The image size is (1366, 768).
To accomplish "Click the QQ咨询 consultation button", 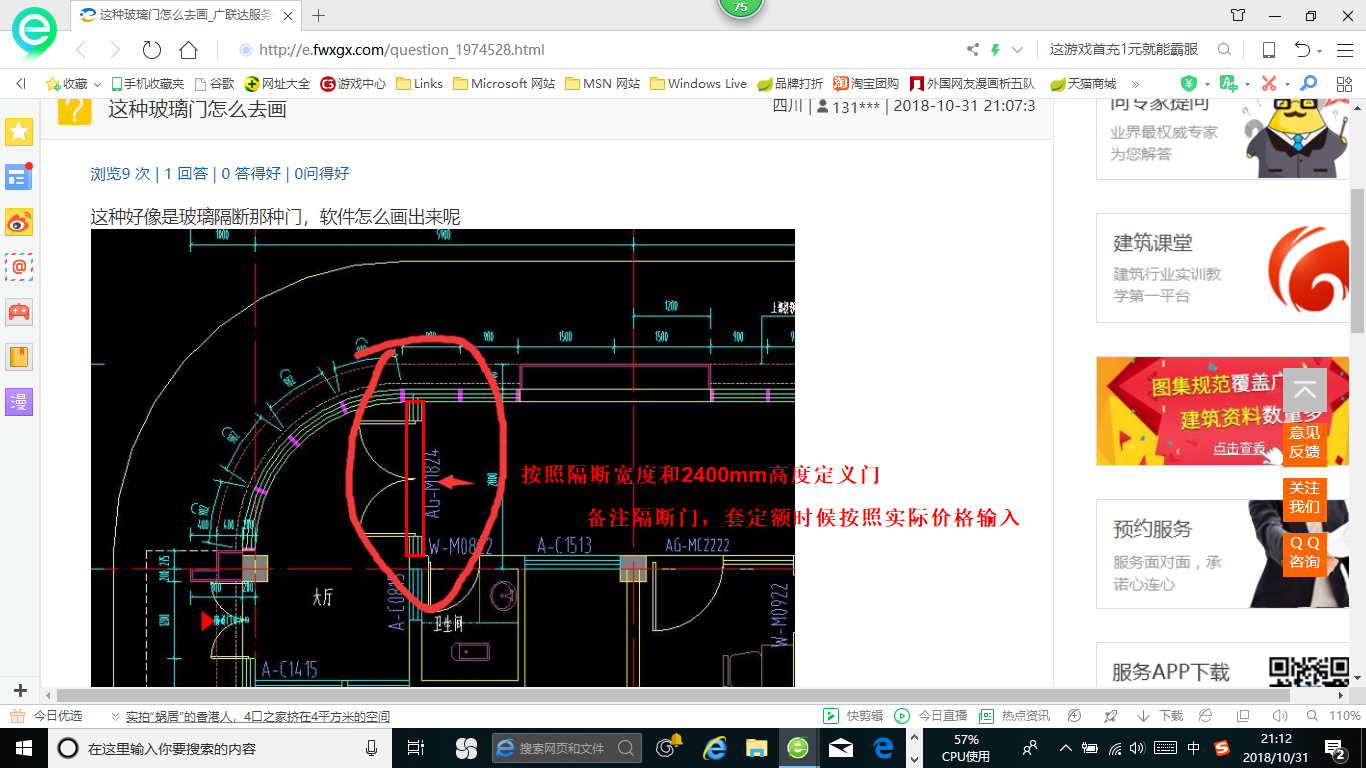I will point(1304,553).
